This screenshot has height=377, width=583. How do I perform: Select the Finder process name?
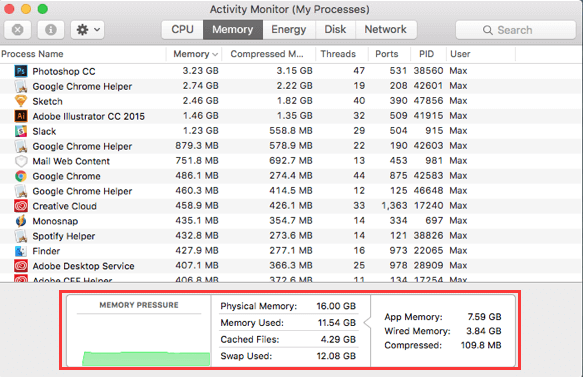click(x=46, y=251)
